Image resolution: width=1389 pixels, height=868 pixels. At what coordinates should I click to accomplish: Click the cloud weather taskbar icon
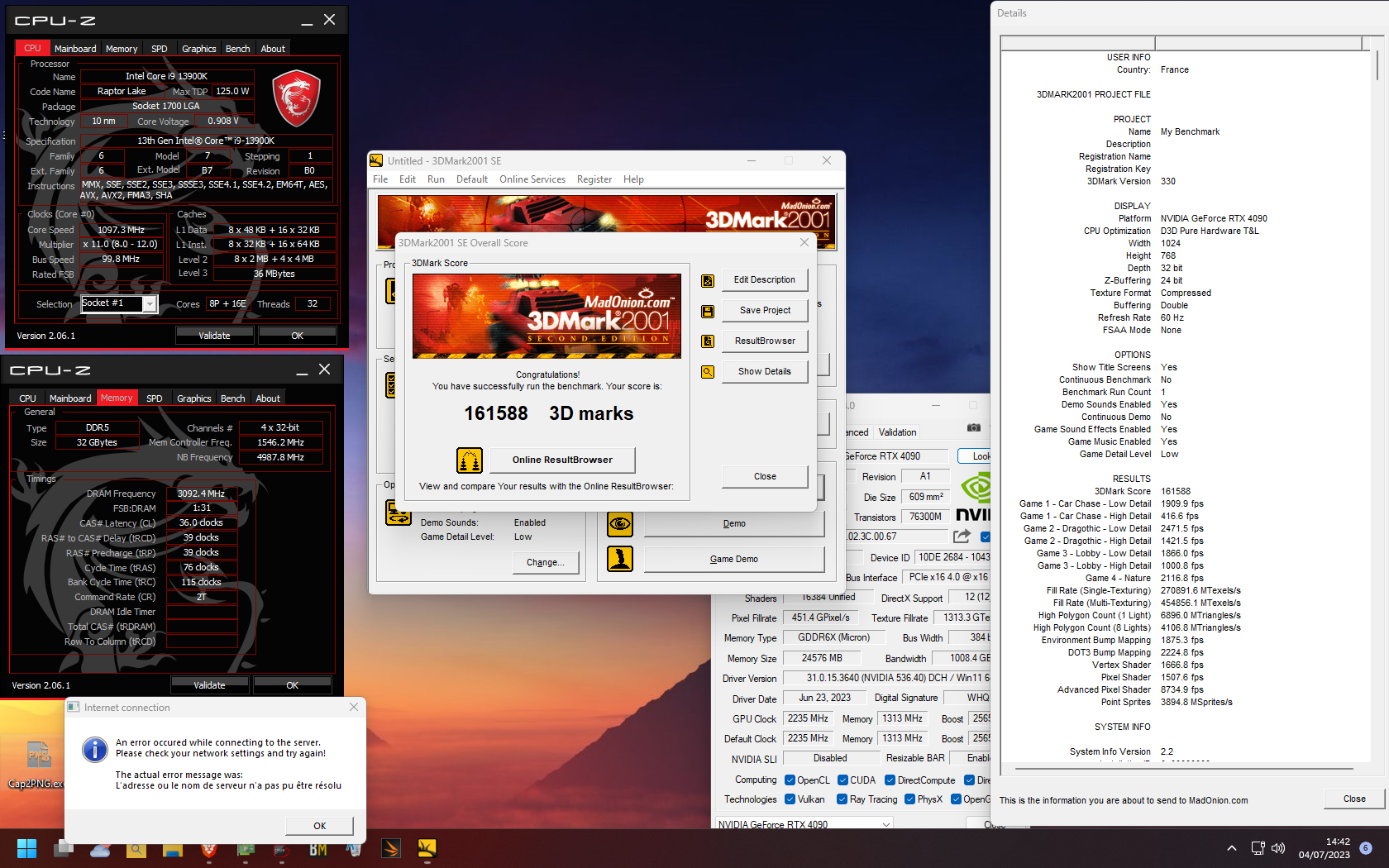tap(100, 849)
